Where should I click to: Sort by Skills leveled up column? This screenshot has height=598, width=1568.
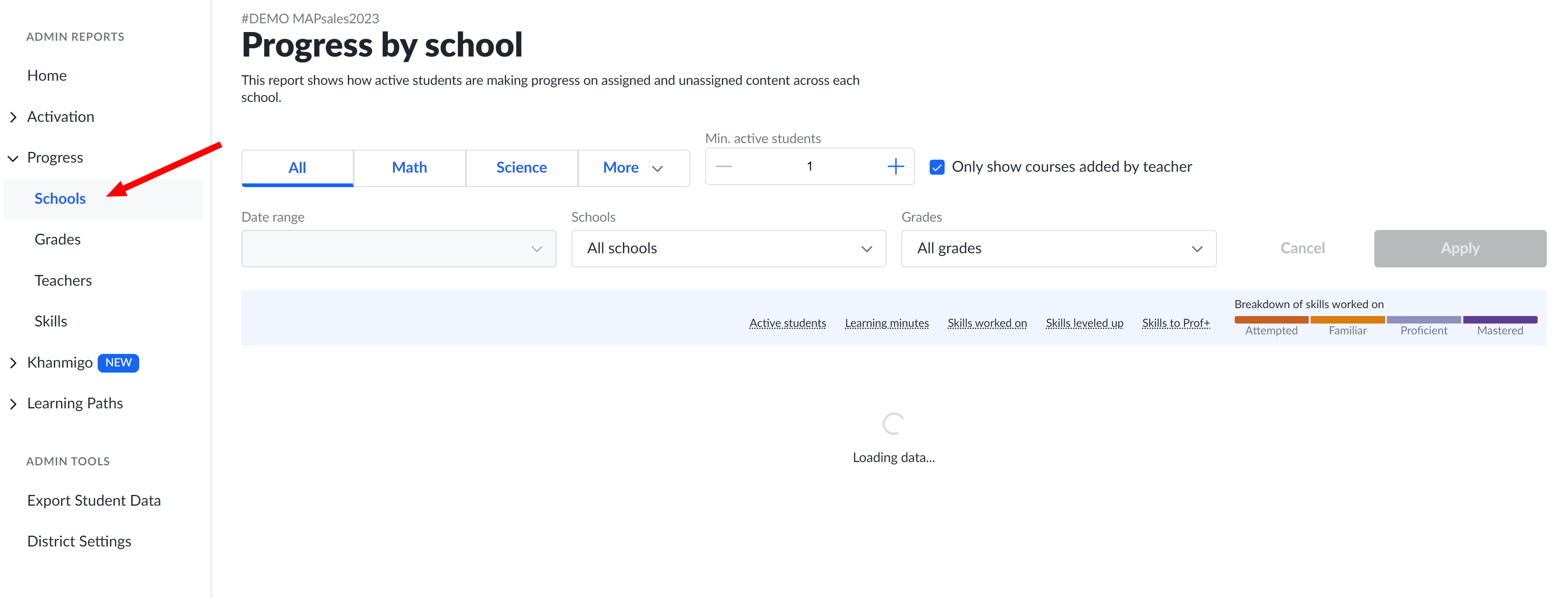coord(1084,323)
